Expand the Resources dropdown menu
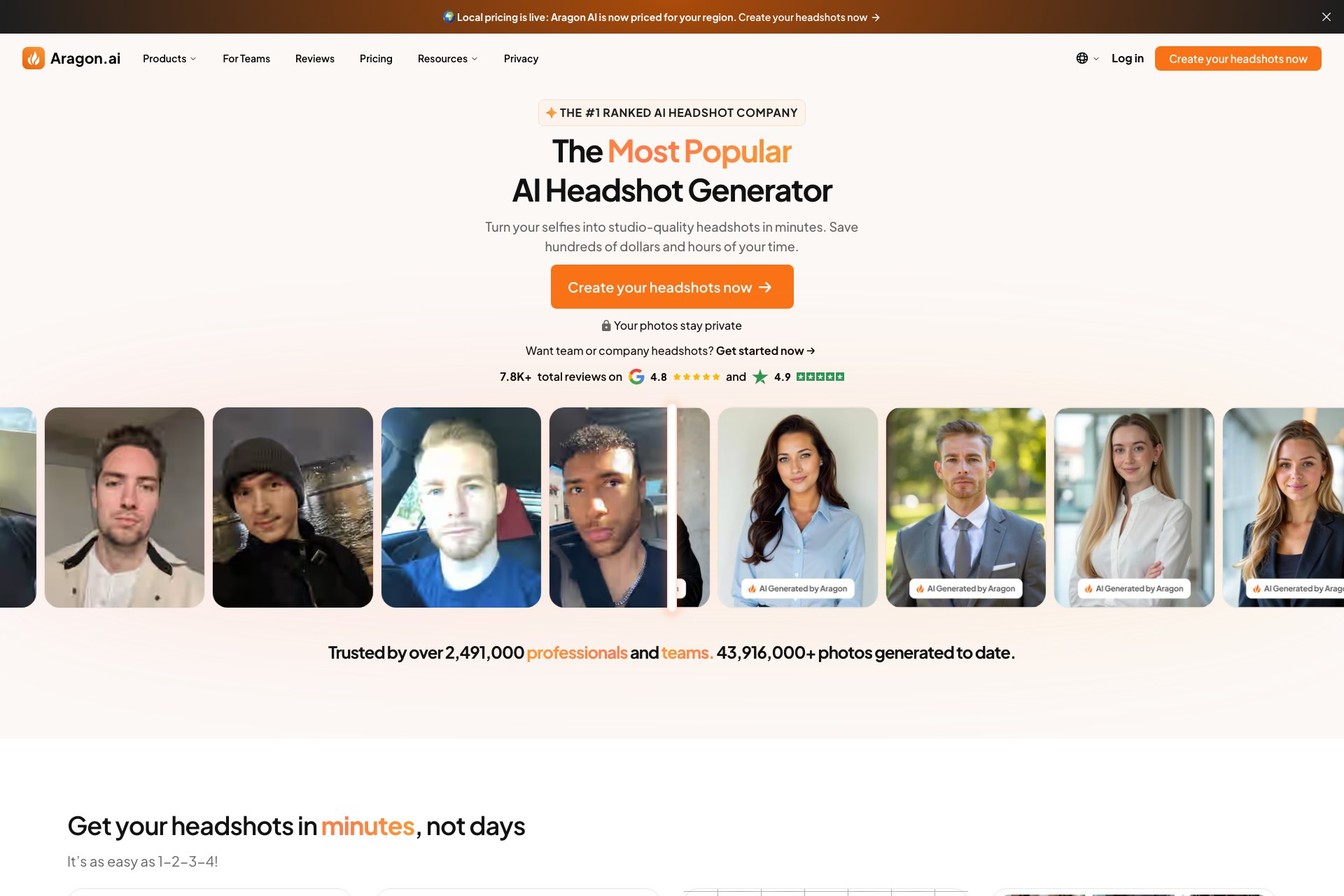 pos(447,59)
